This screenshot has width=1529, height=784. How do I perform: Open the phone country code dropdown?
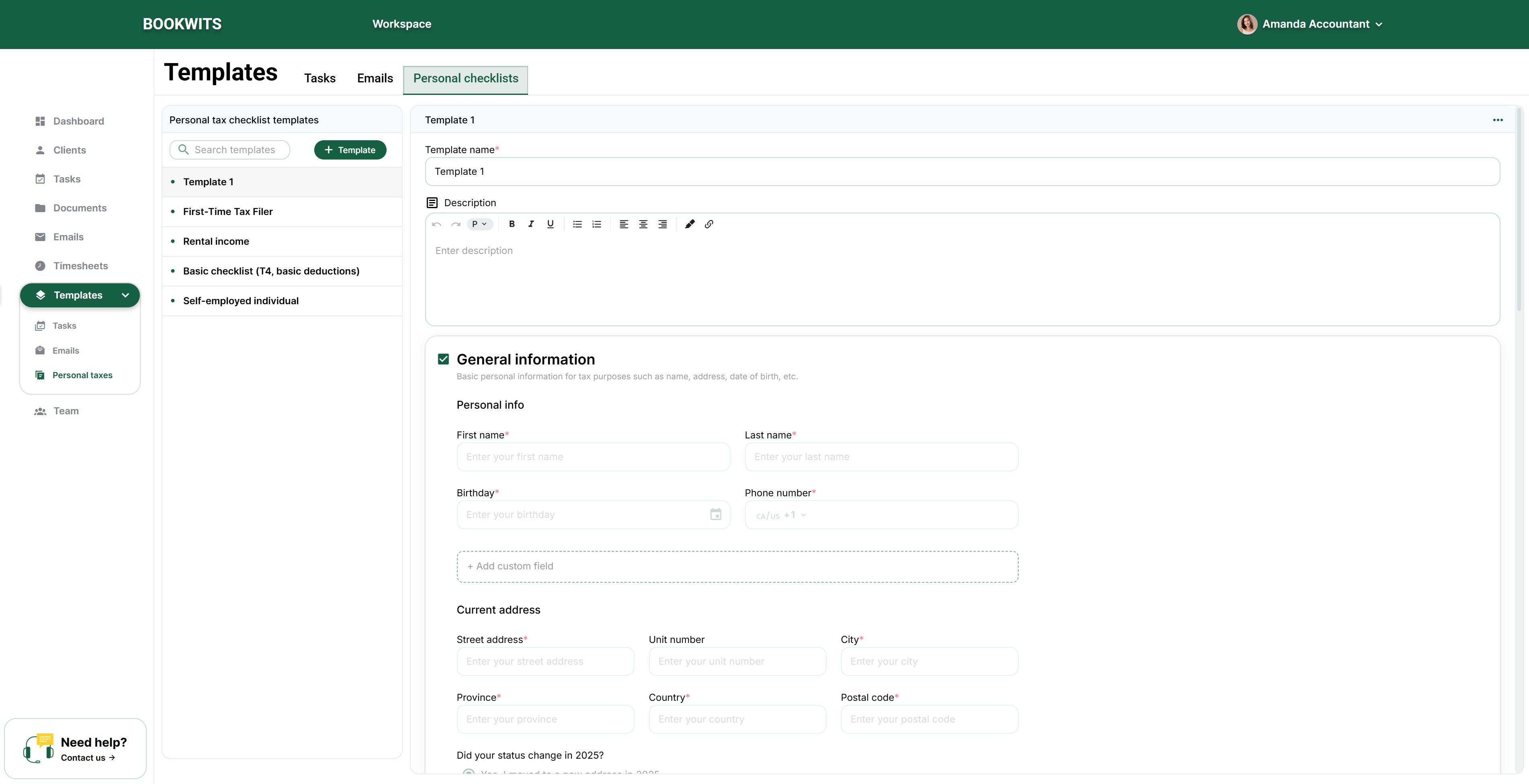[x=780, y=515]
